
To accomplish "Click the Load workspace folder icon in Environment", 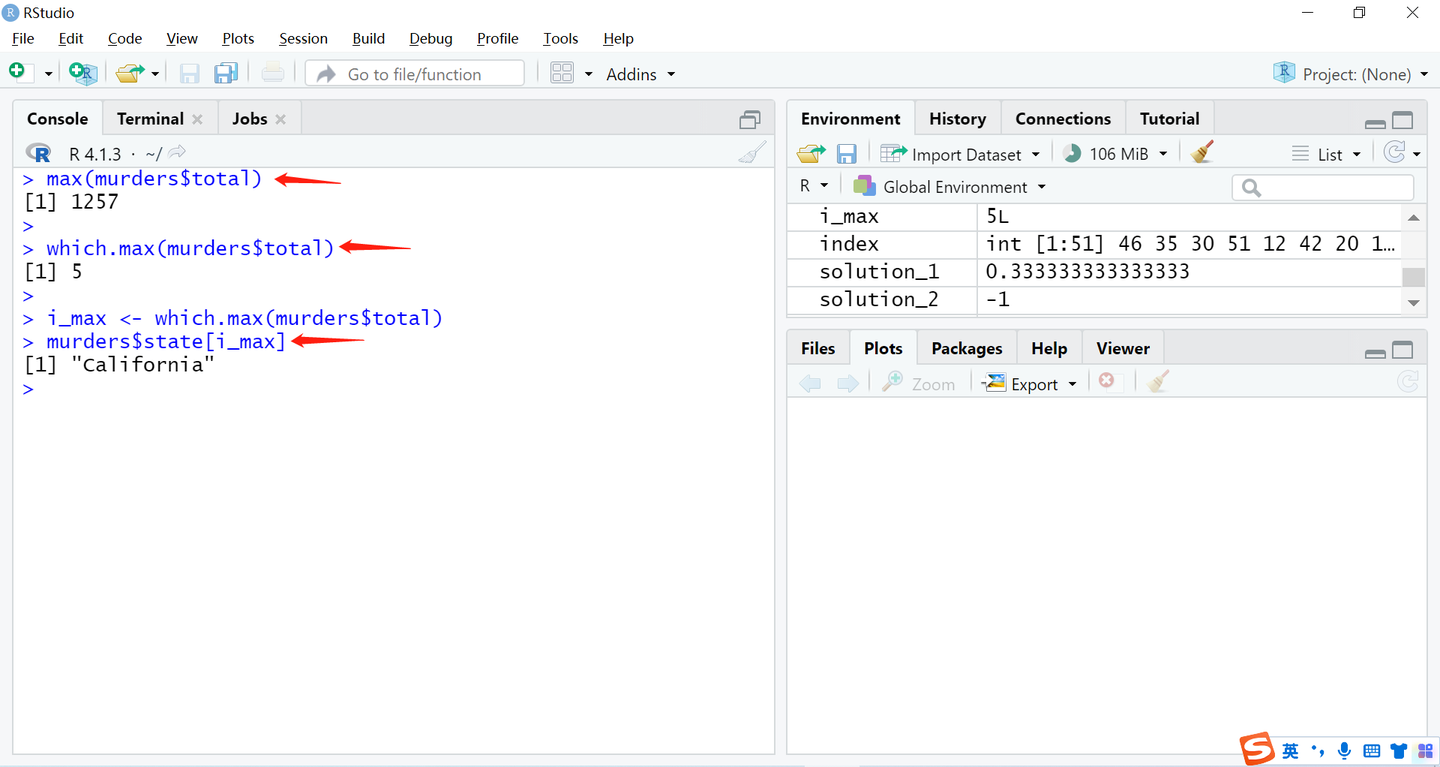I will [x=810, y=154].
